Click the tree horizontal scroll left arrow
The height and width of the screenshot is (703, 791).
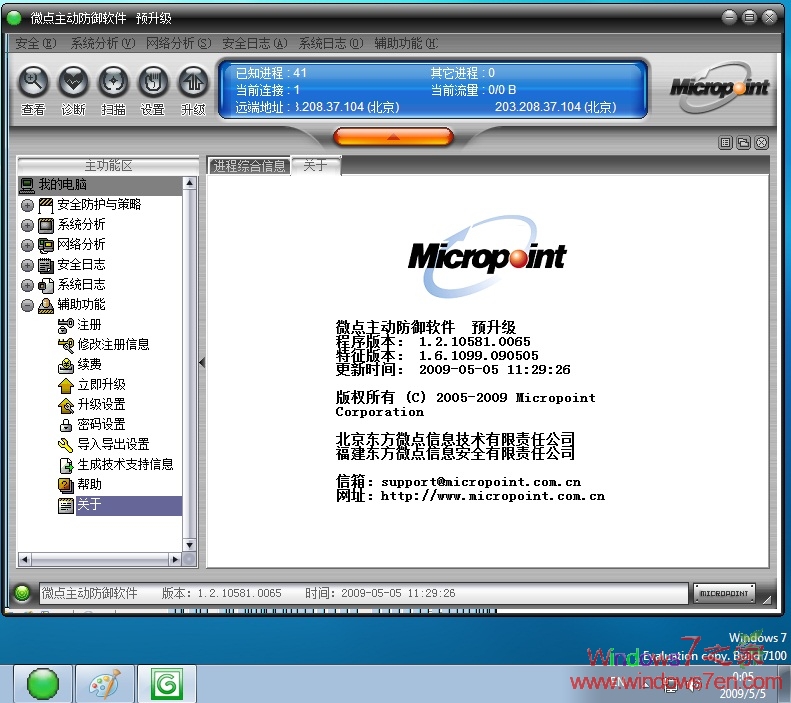click(24, 559)
